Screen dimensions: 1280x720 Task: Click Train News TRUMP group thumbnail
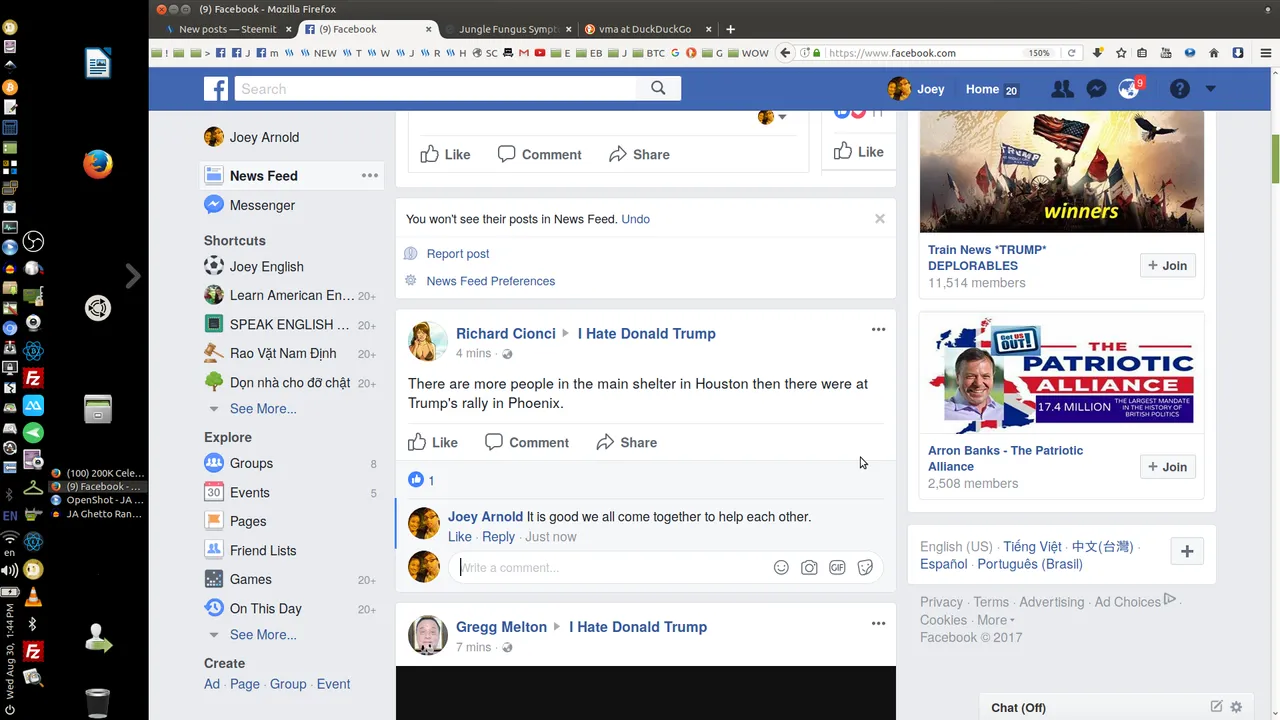(x=1062, y=172)
